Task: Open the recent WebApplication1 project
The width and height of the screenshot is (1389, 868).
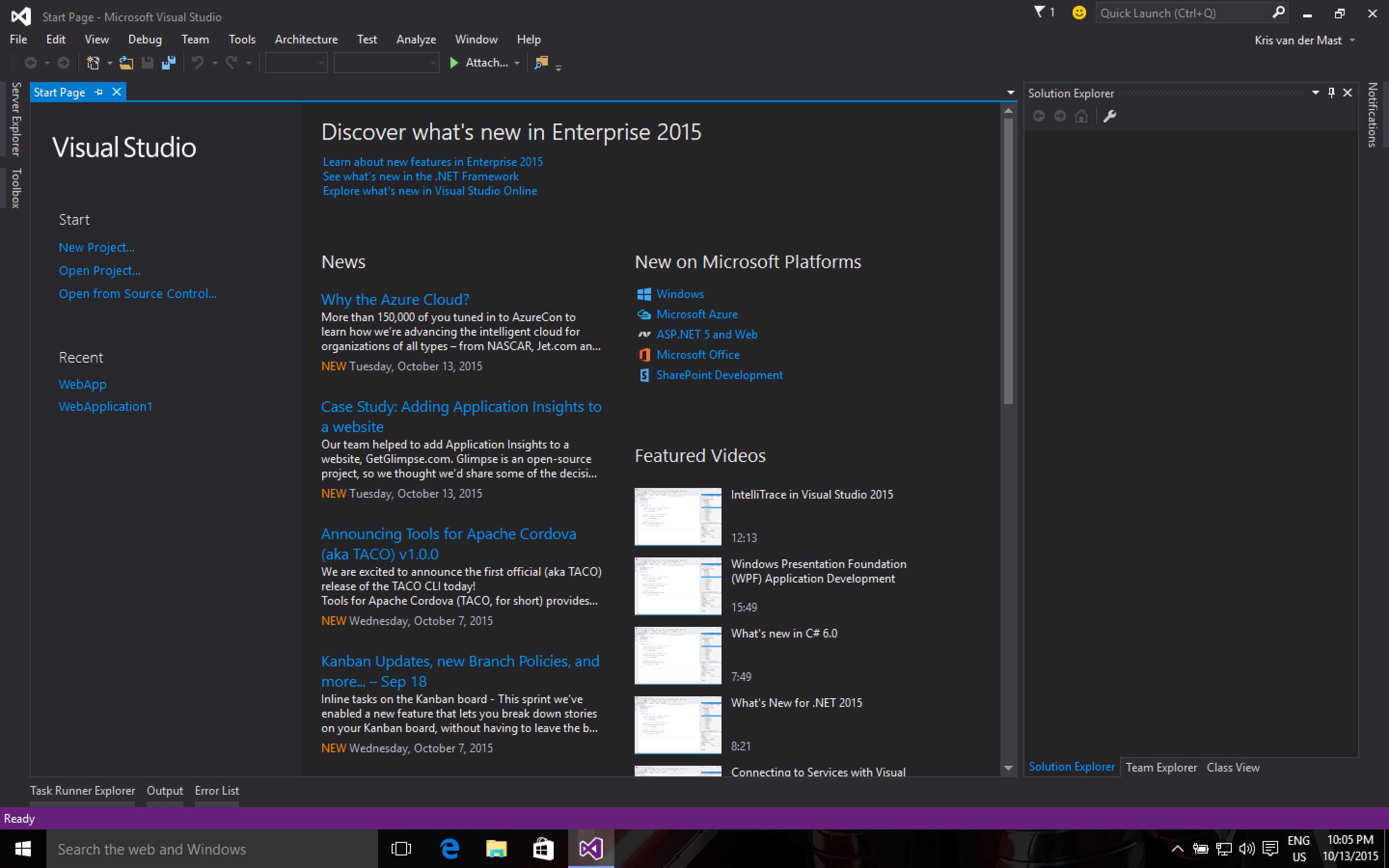Action: 105,406
